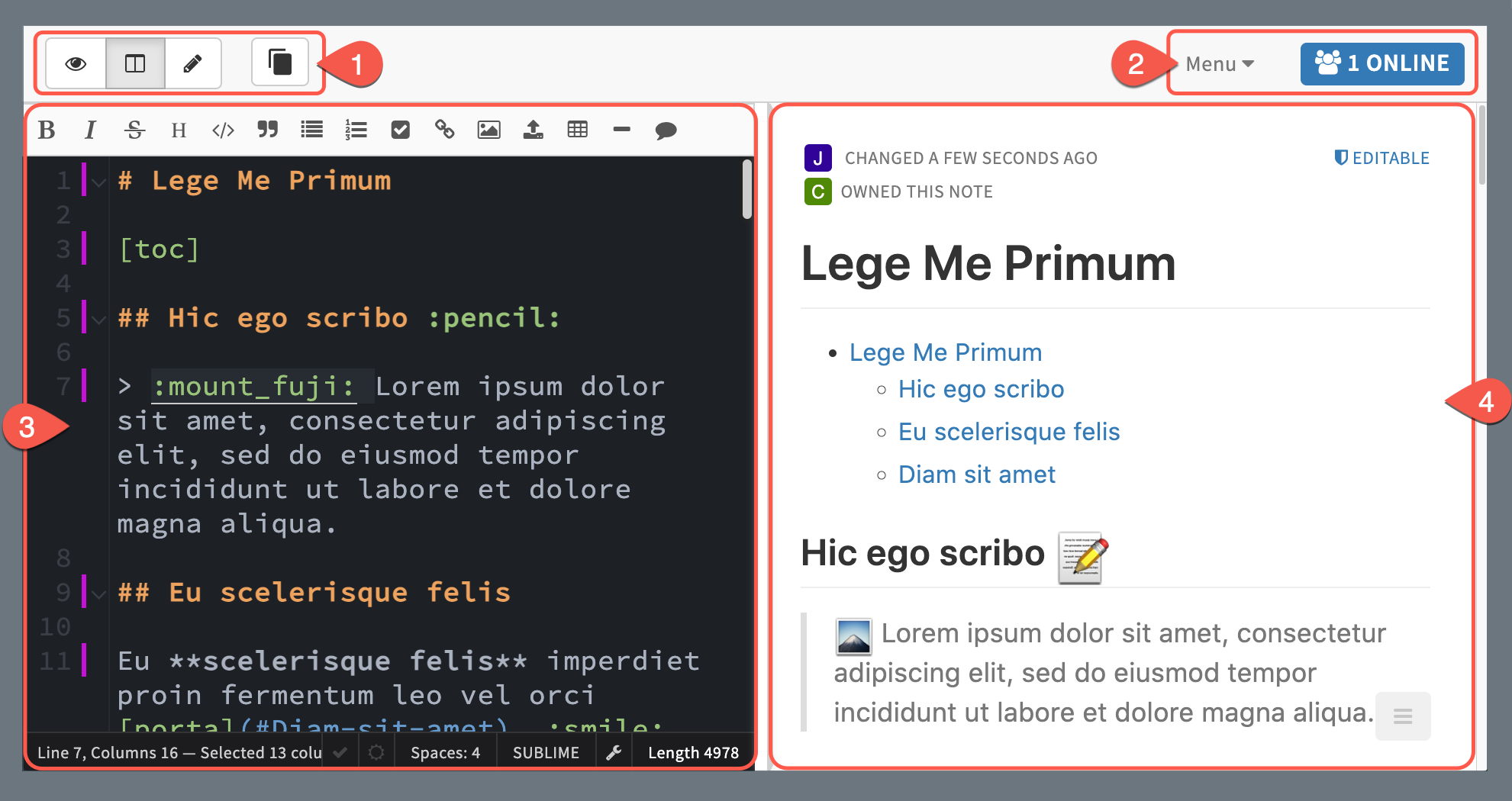Click the EDITABLE permission label

tap(1381, 158)
